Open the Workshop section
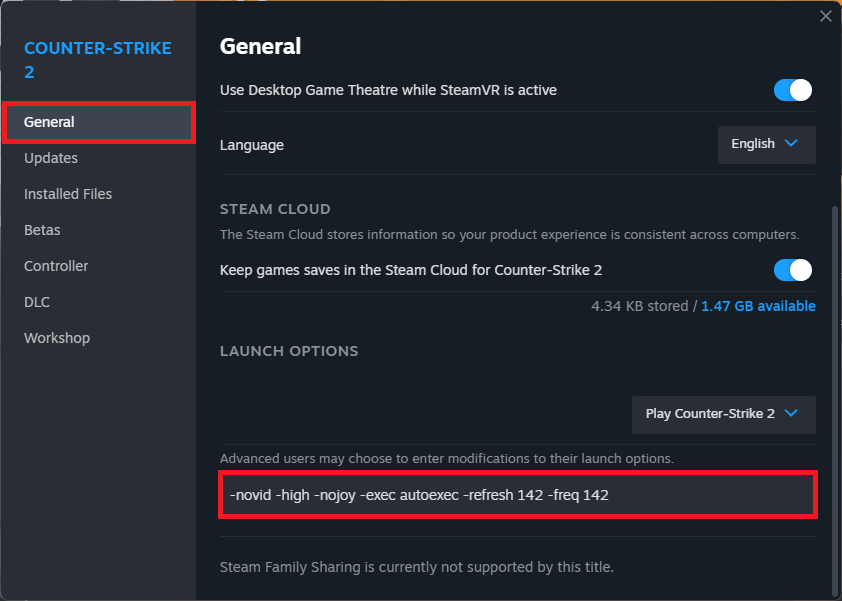This screenshot has width=842, height=601. coord(57,338)
